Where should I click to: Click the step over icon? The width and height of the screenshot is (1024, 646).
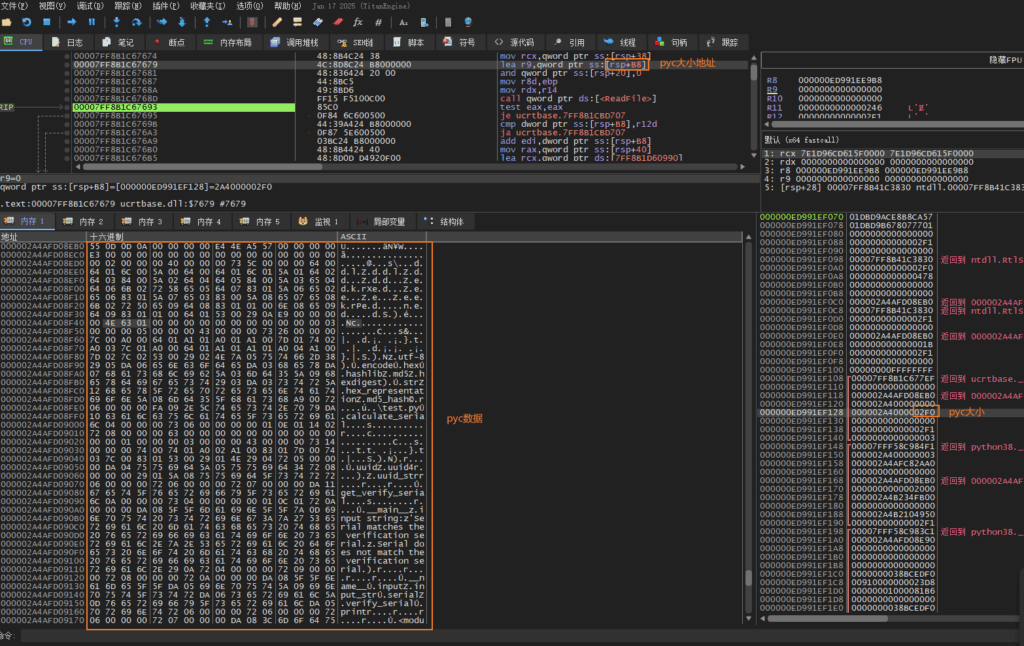click(138, 21)
